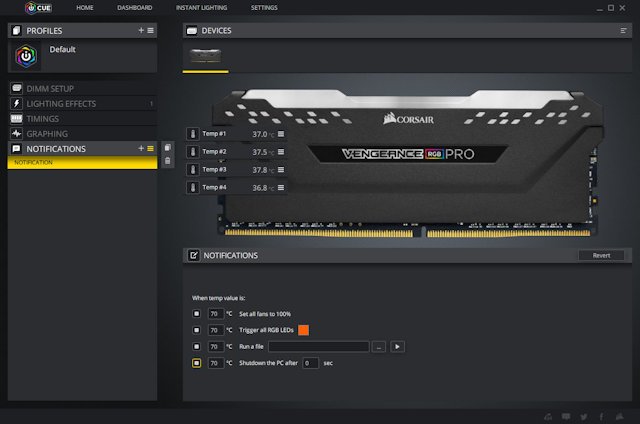The width and height of the screenshot is (640, 424).
Task: Enable Trigger all RGB LEDs checkbox
Action: 196,330
